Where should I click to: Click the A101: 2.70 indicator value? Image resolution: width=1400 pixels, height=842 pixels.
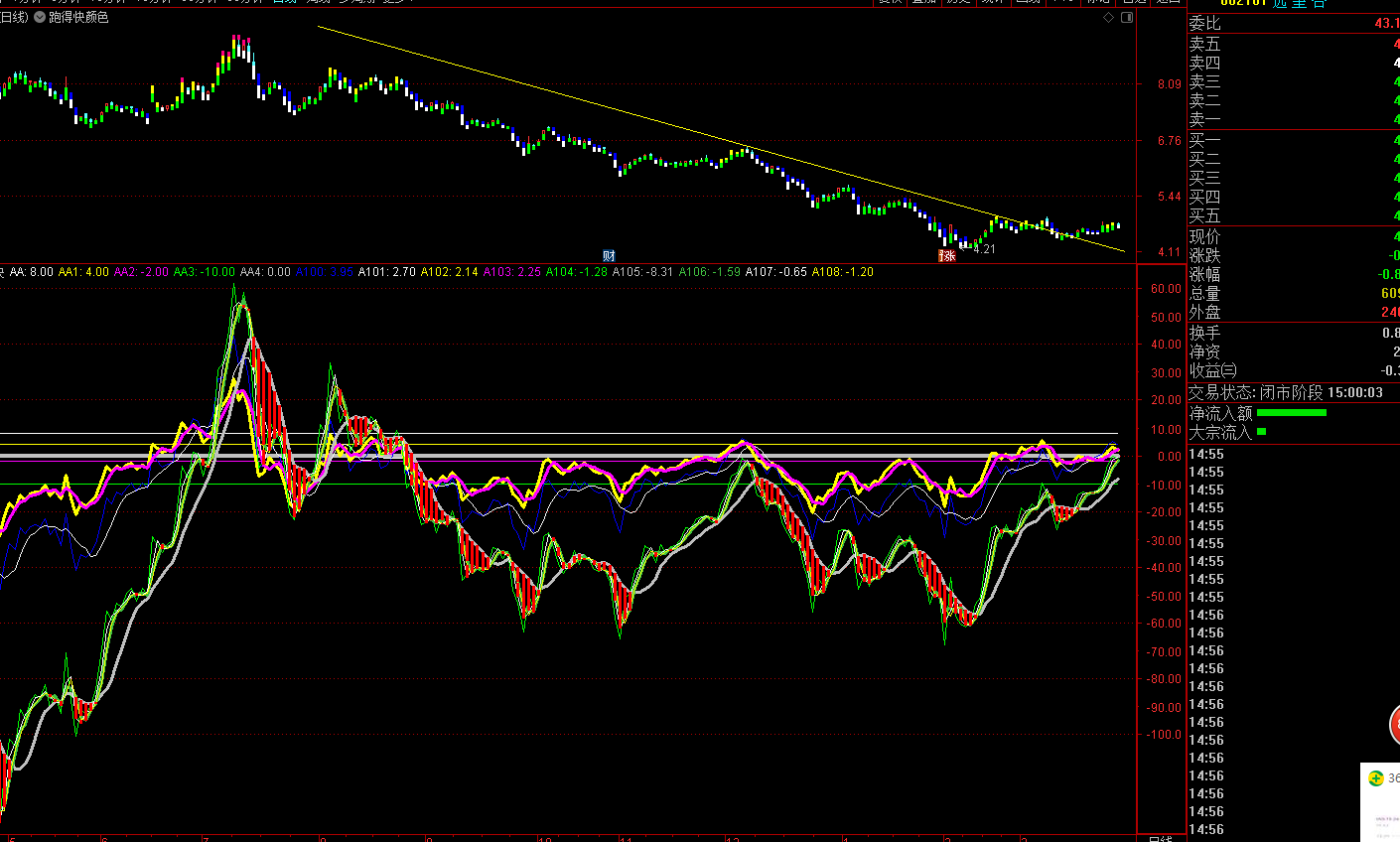387,271
